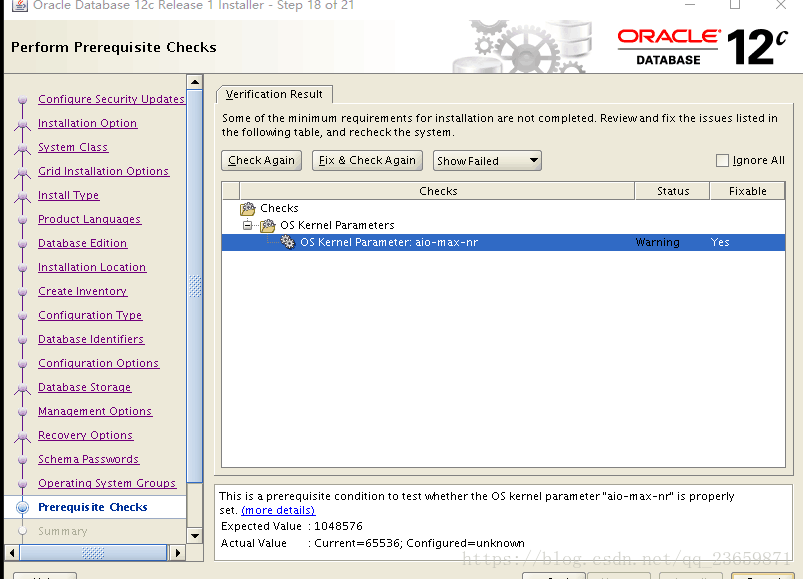Click the Fix & Check Again button

[x=367, y=160]
